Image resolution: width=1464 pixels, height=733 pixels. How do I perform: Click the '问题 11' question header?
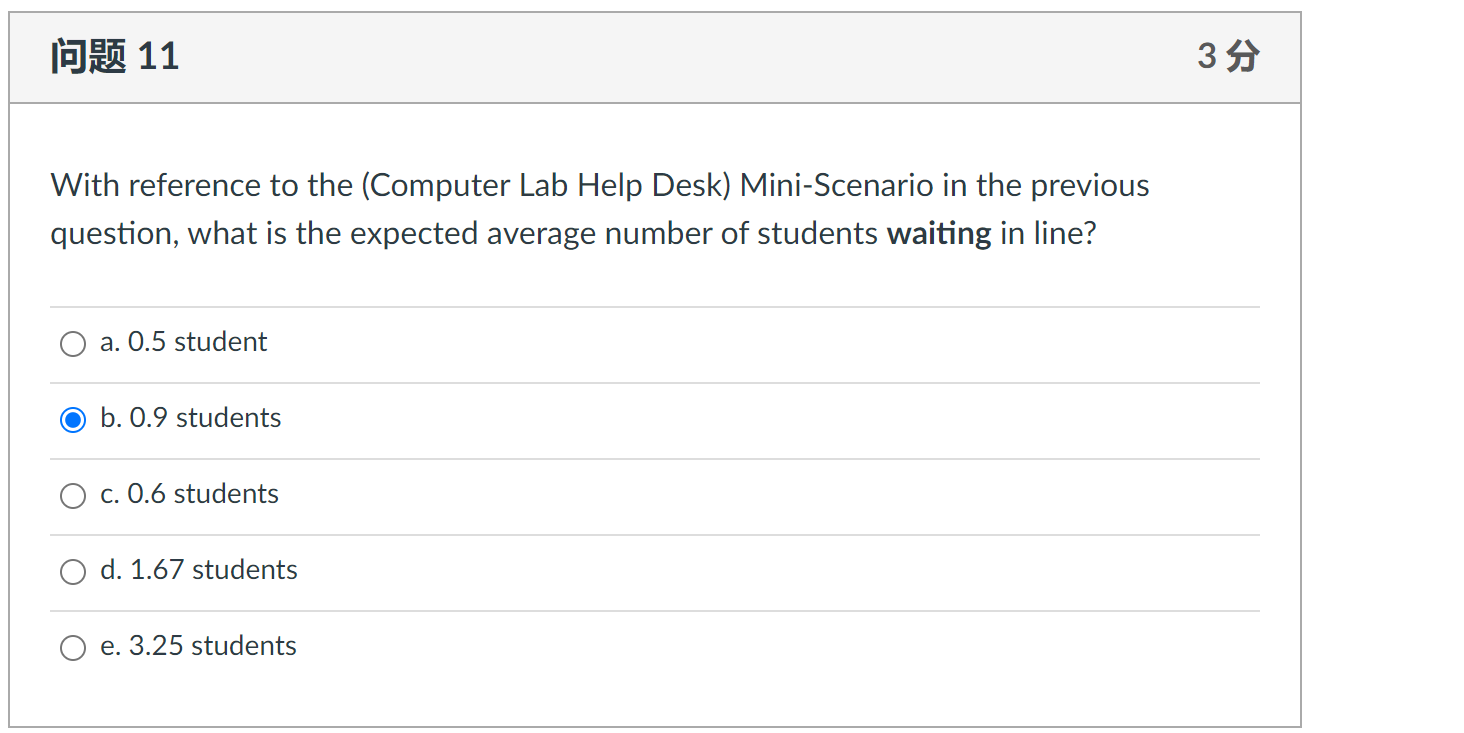(114, 56)
